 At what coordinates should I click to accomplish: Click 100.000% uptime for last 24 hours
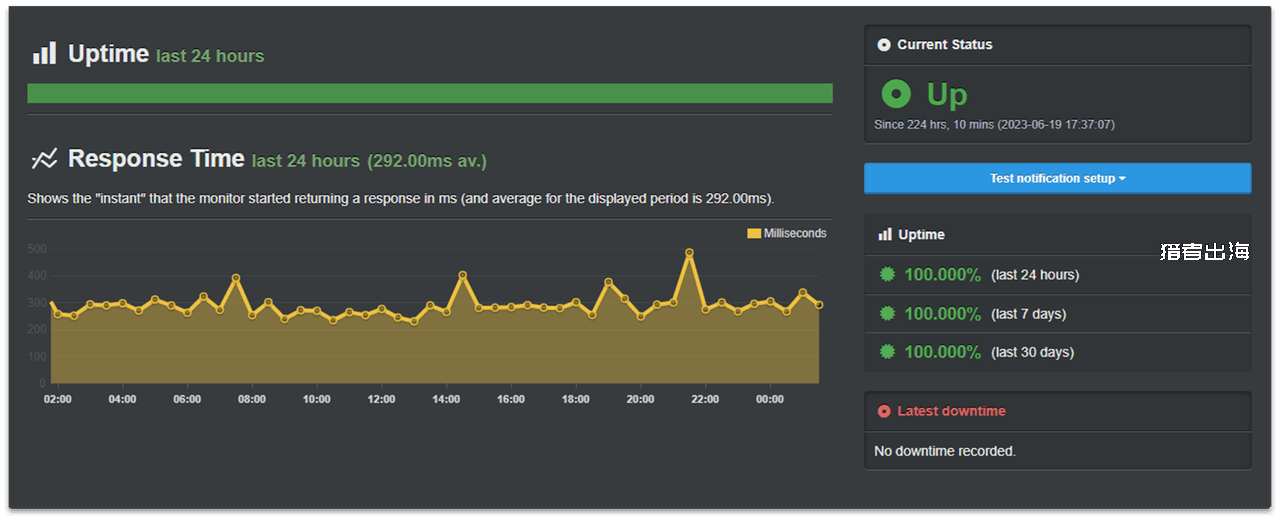942,274
